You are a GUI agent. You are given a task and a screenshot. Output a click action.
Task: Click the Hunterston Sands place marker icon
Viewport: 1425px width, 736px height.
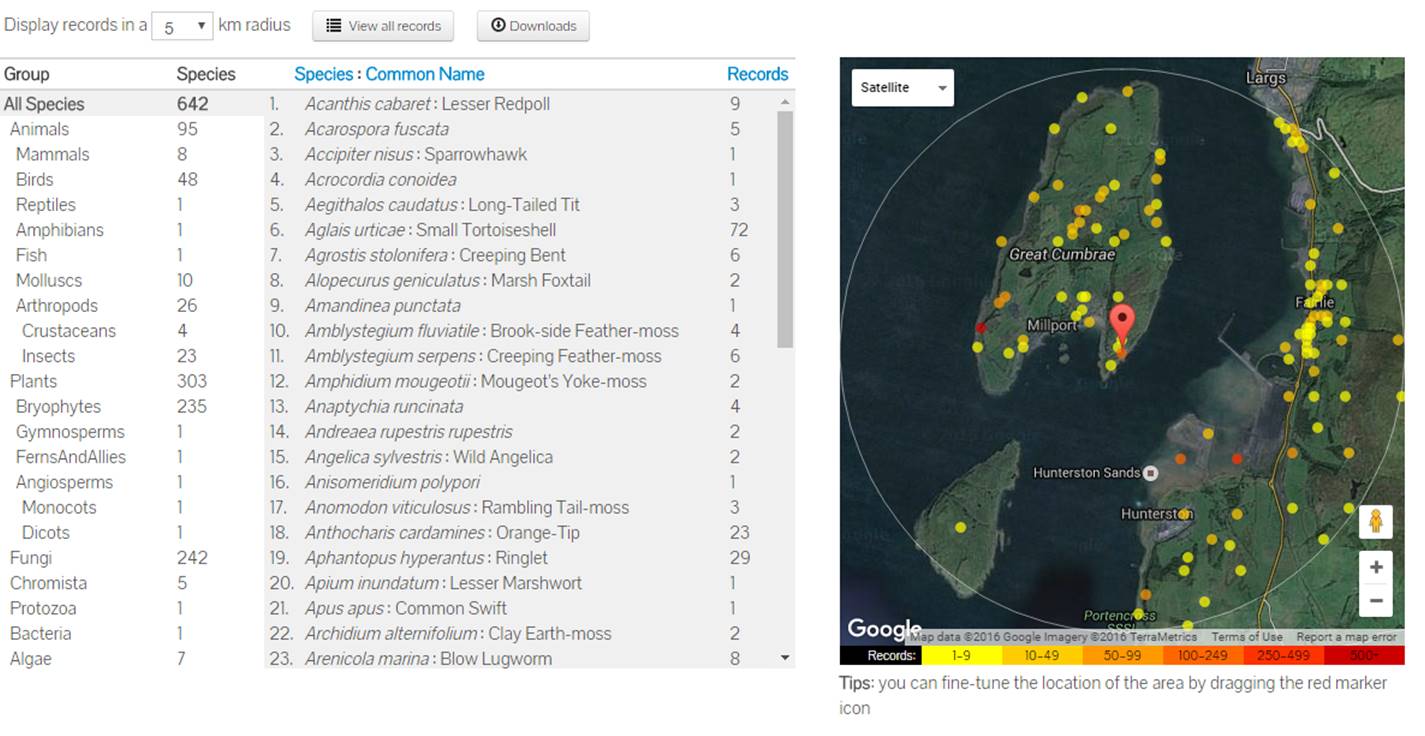coord(1151,472)
